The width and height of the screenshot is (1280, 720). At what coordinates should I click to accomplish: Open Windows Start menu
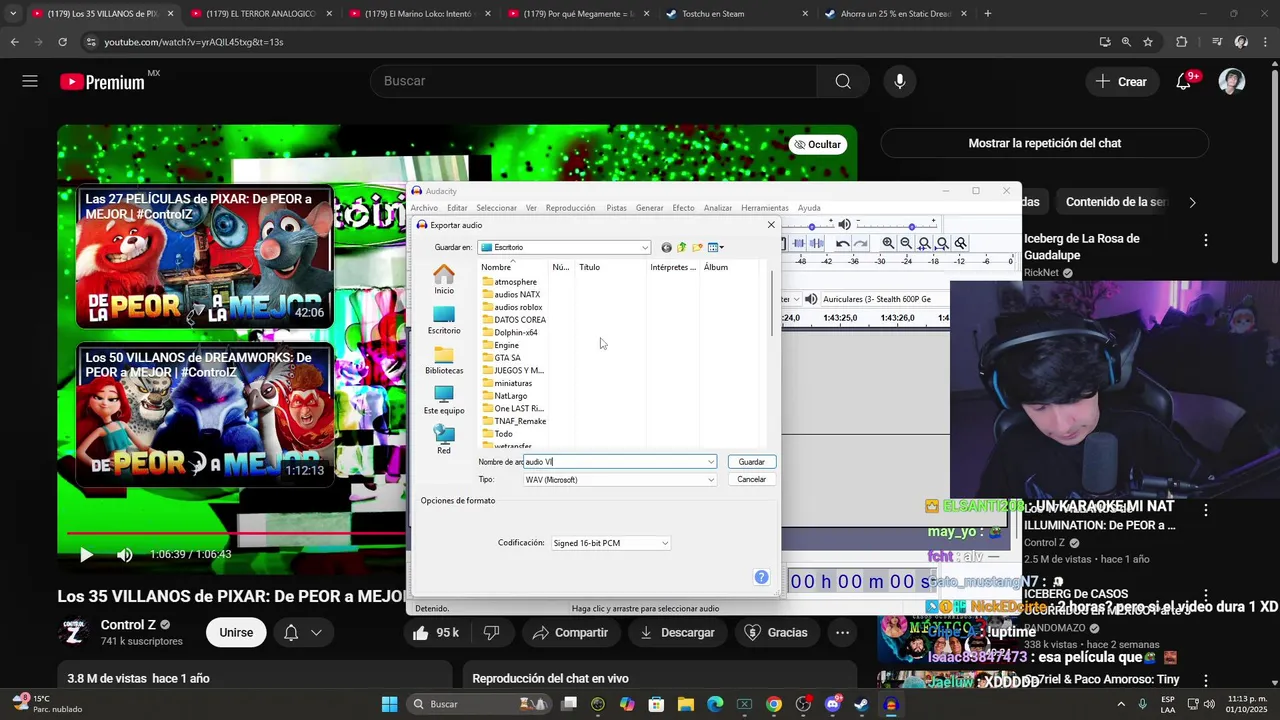click(389, 704)
